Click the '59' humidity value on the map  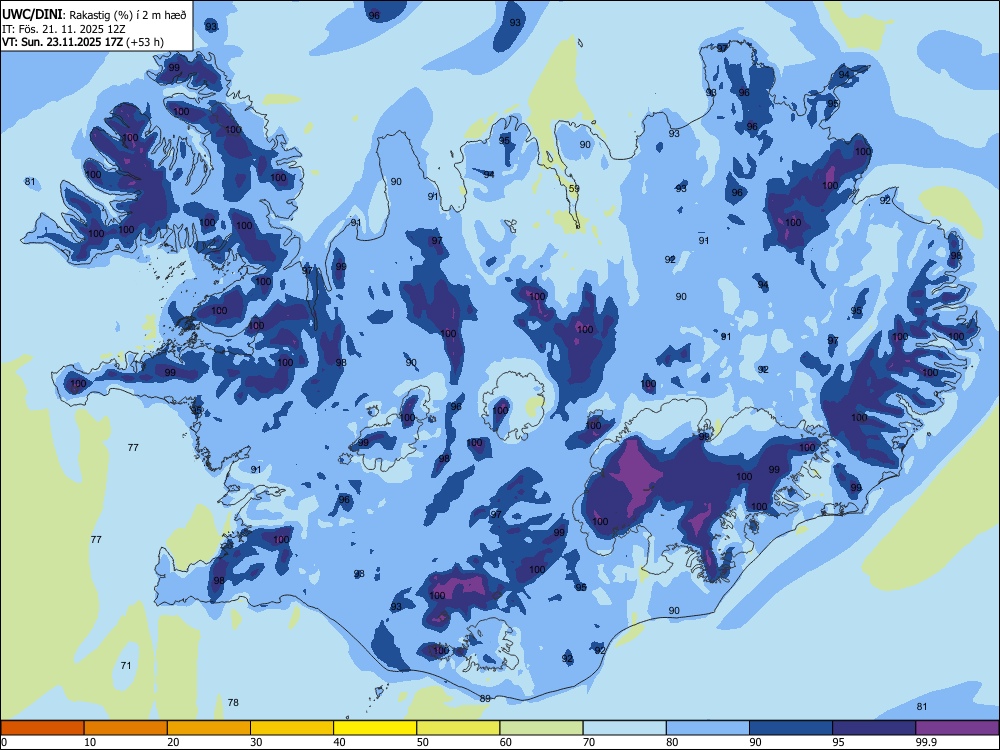coord(574,188)
